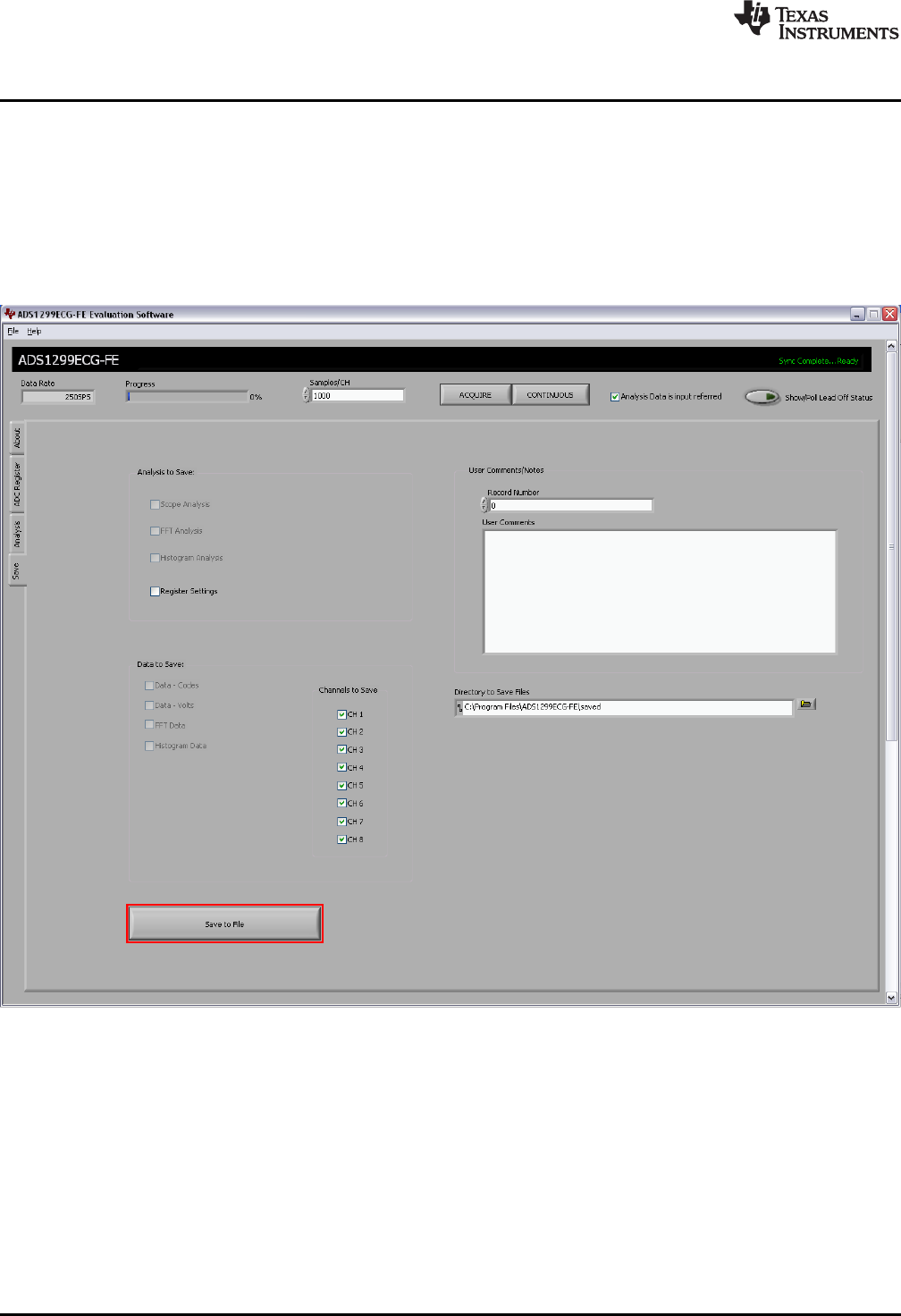Toggle the Show/Poll Lead Off Status switch

pos(762,397)
